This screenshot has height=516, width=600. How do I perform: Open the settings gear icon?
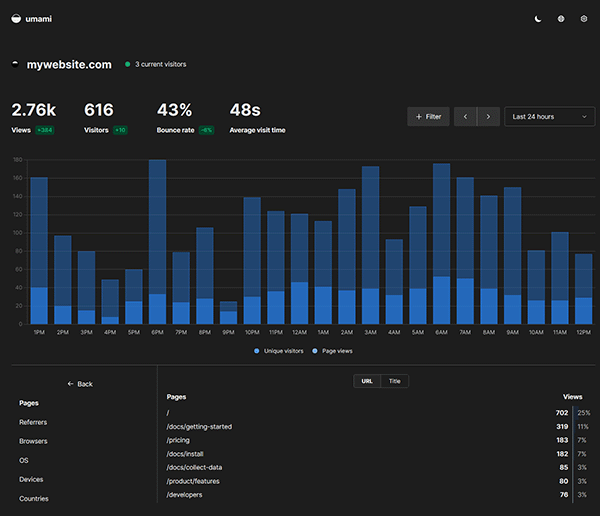click(584, 18)
